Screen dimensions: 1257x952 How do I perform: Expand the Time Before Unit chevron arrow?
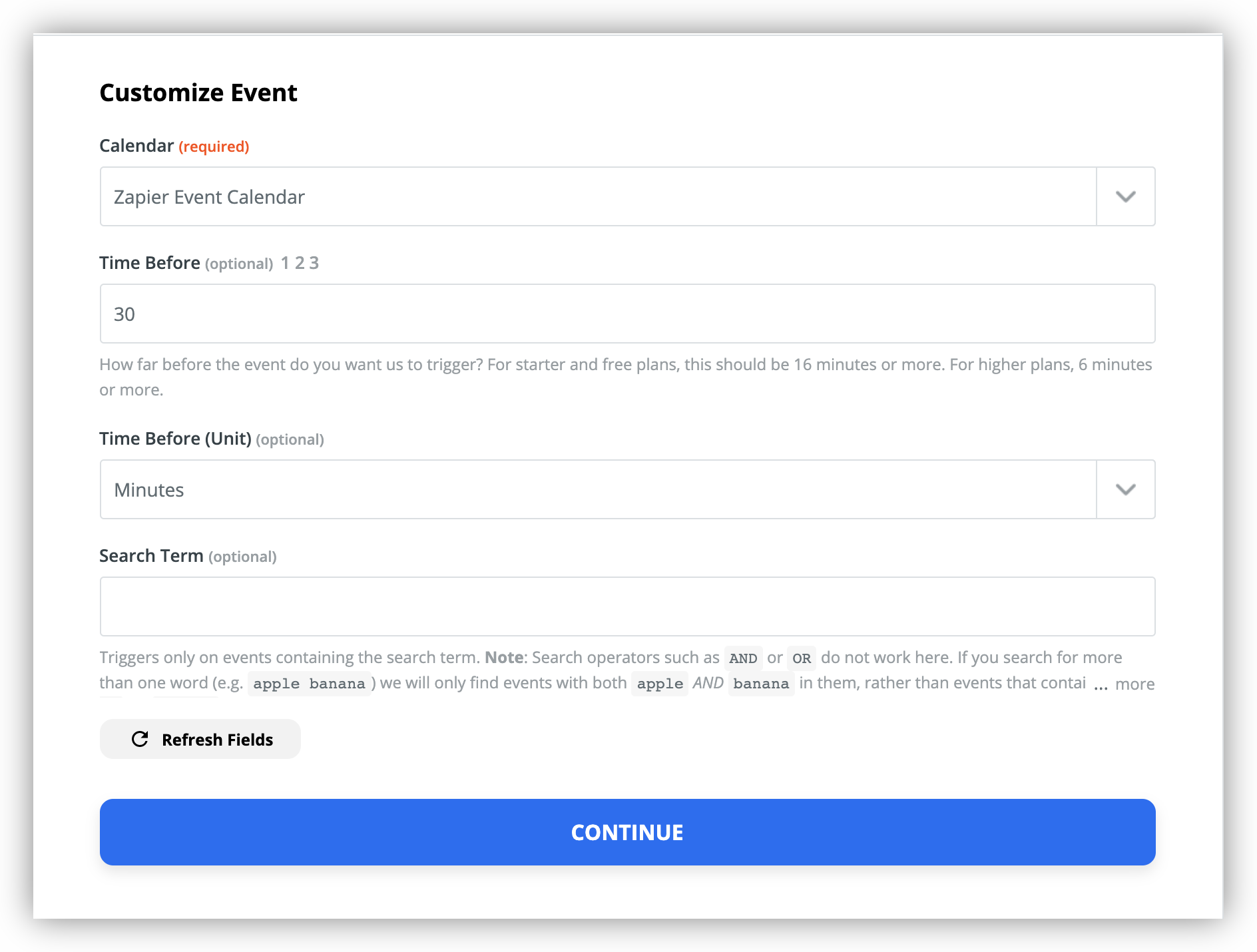(1125, 489)
